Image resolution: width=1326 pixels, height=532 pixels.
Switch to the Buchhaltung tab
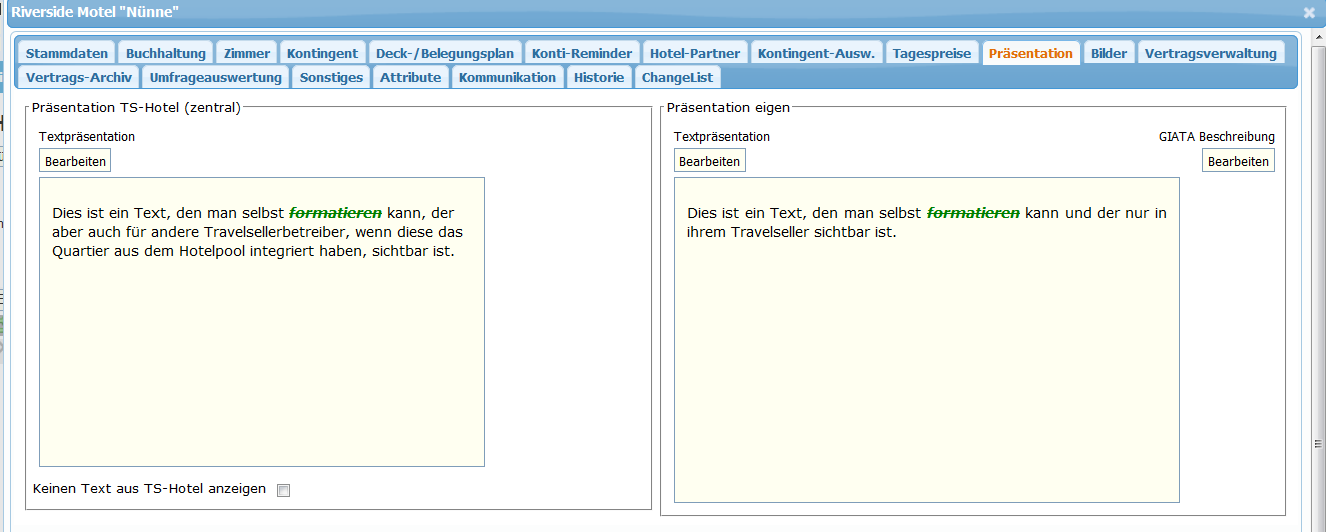click(166, 53)
